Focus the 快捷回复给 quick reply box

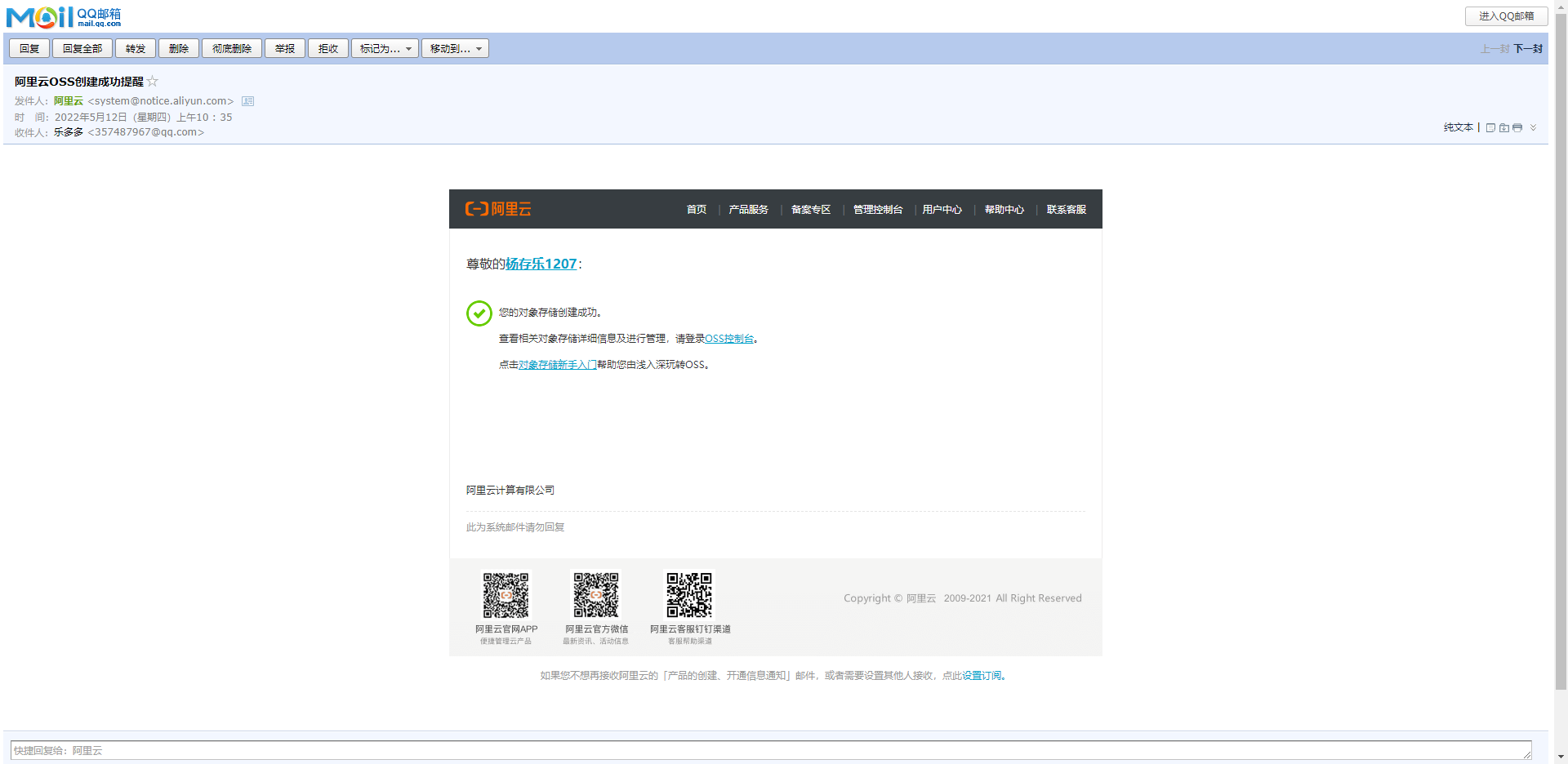(771, 751)
